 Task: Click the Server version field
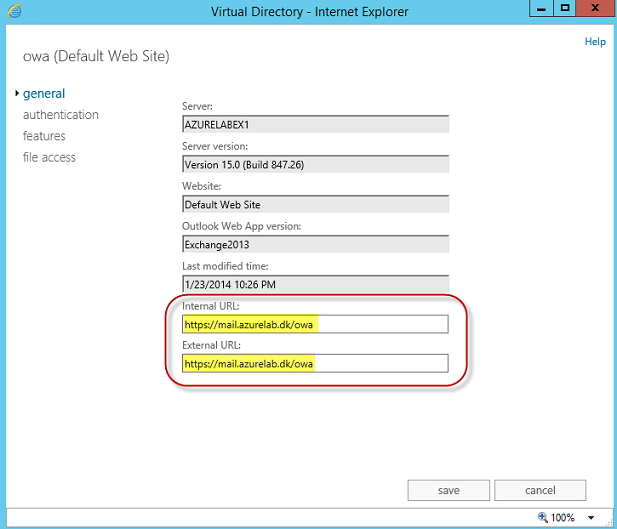click(315, 164)
